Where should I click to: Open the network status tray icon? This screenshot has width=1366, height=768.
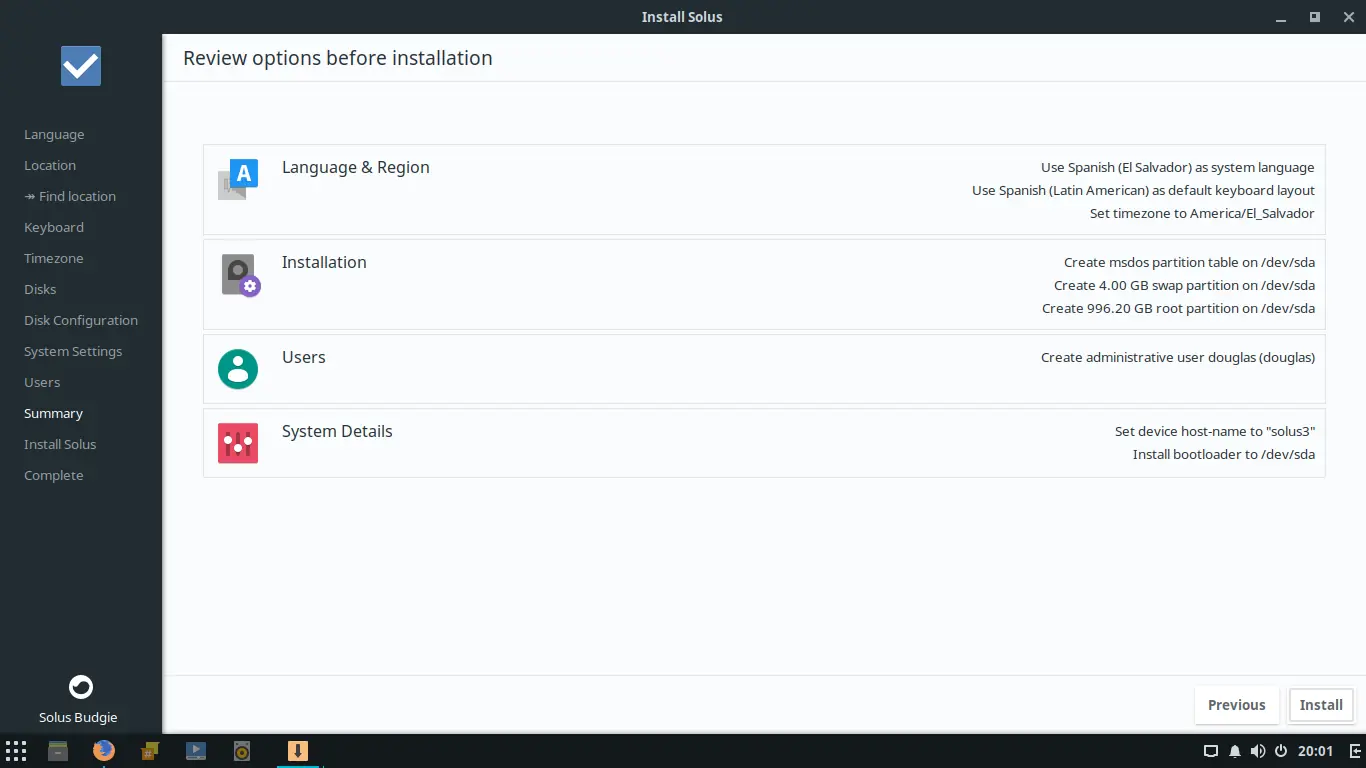click(x=1210, y=751)
